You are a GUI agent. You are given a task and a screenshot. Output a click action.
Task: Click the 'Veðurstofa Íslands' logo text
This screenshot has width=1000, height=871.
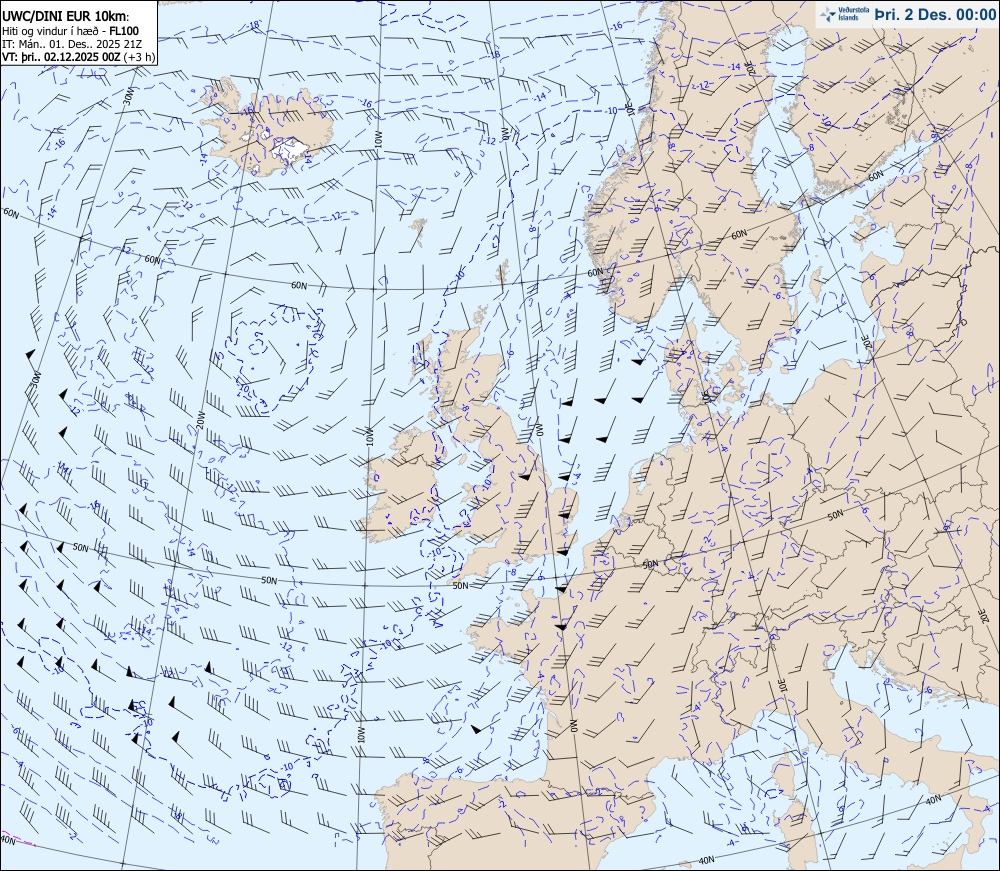853,14
